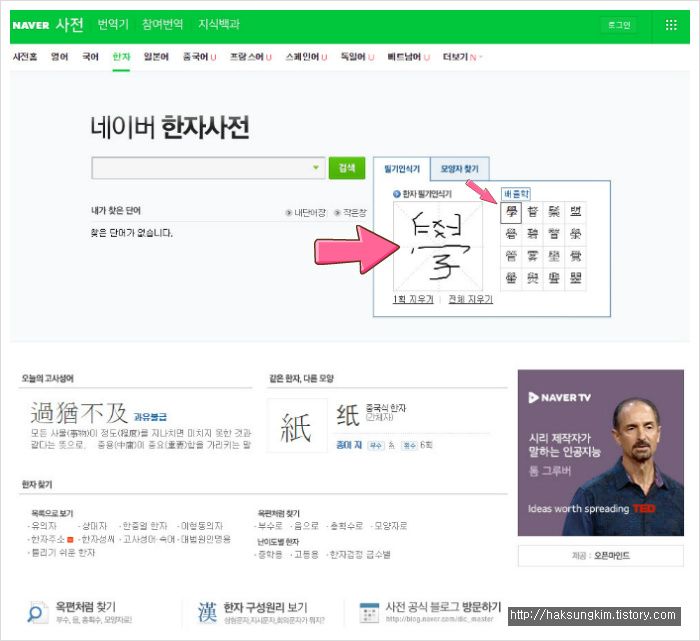Go to the 사전홈 dictionary home tab

click(25, 57)
